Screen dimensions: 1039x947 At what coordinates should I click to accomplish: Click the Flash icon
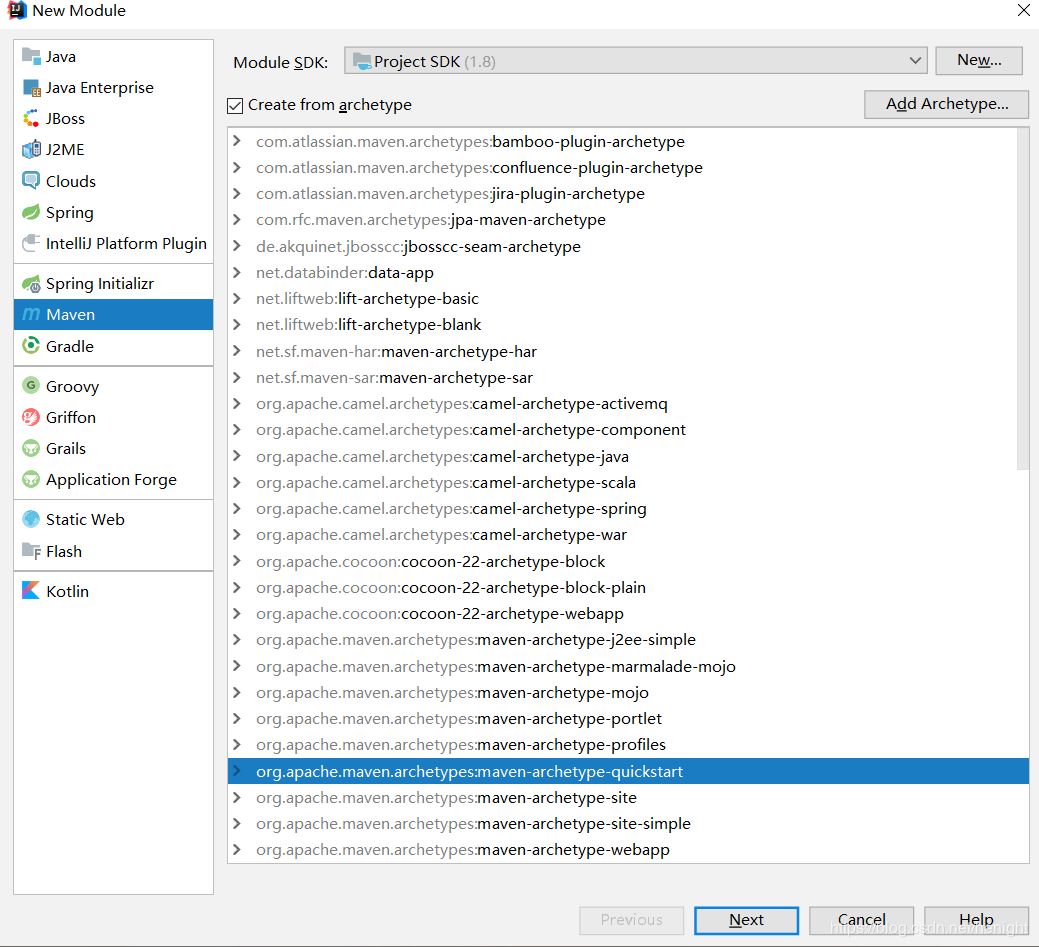[31, 551]
